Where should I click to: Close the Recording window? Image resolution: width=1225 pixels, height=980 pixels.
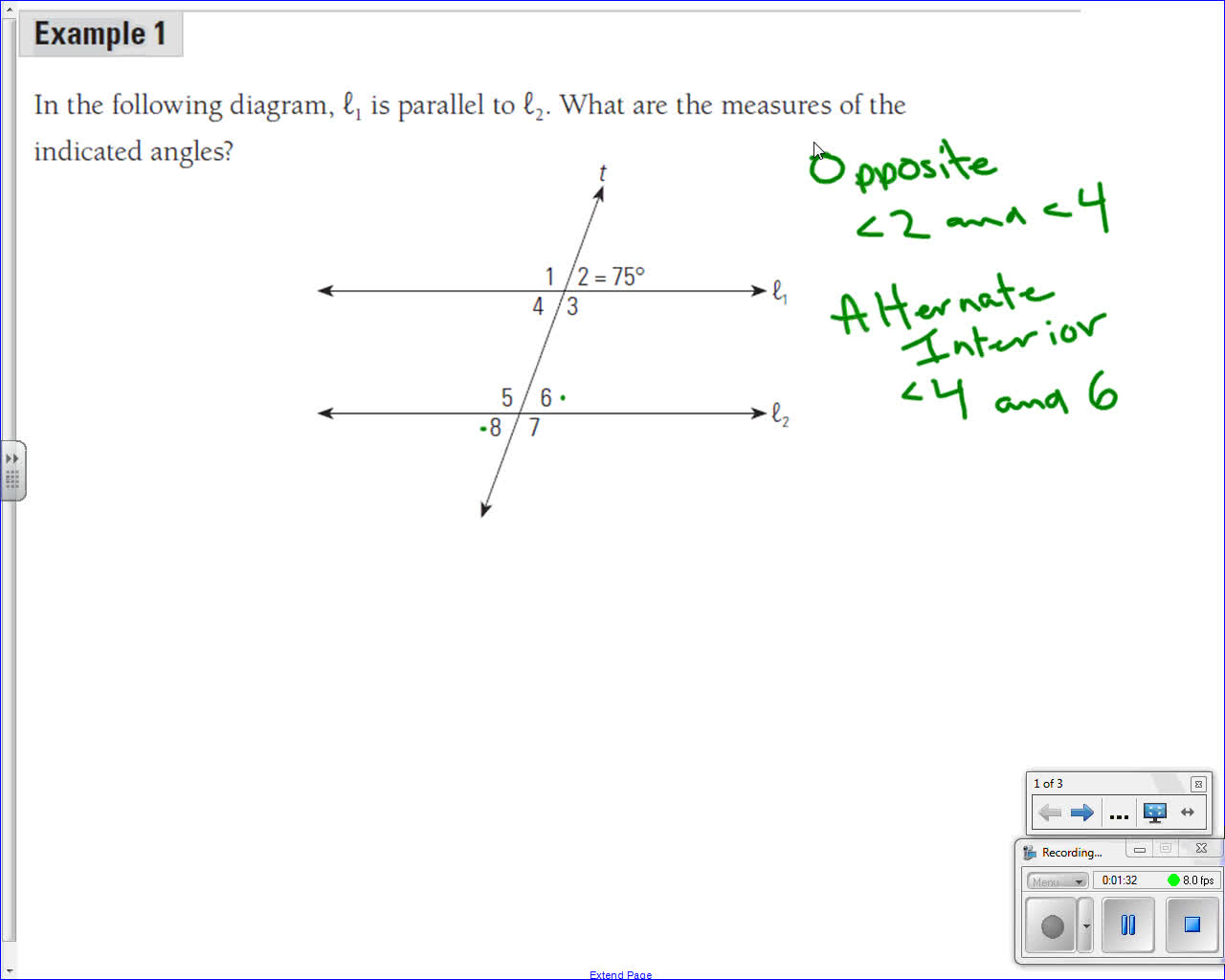[1202, 849]
